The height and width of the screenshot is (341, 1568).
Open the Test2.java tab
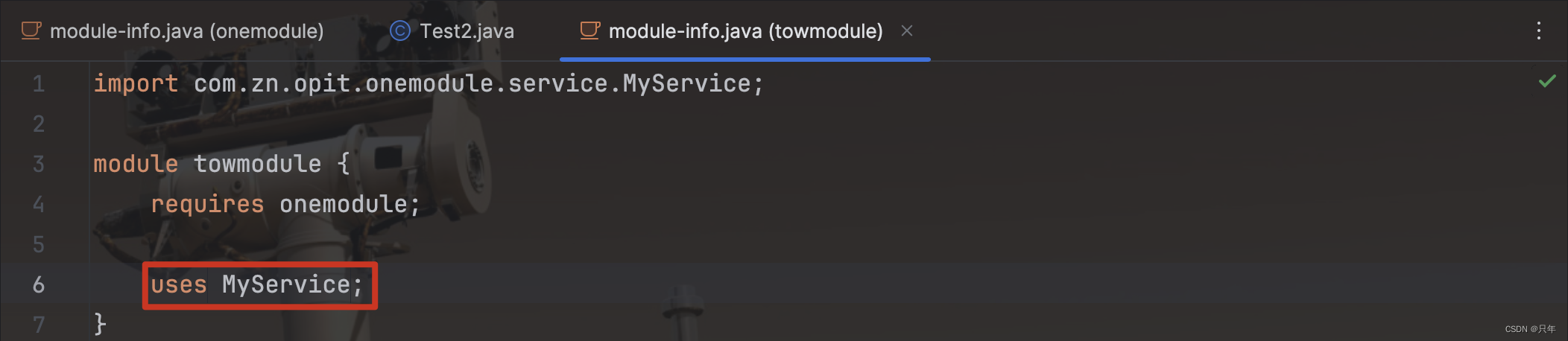coord(452,31)
